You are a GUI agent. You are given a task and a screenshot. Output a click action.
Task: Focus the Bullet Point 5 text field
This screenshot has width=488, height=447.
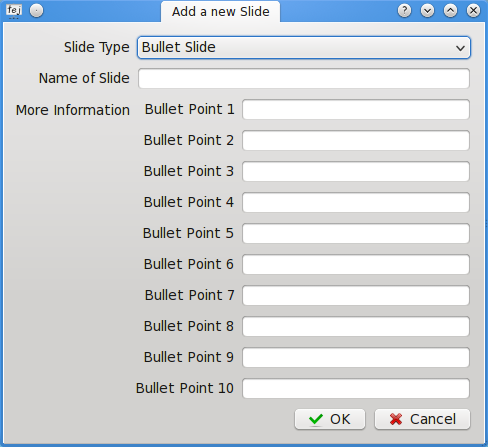pyautogui.click(x=356, y=233)
